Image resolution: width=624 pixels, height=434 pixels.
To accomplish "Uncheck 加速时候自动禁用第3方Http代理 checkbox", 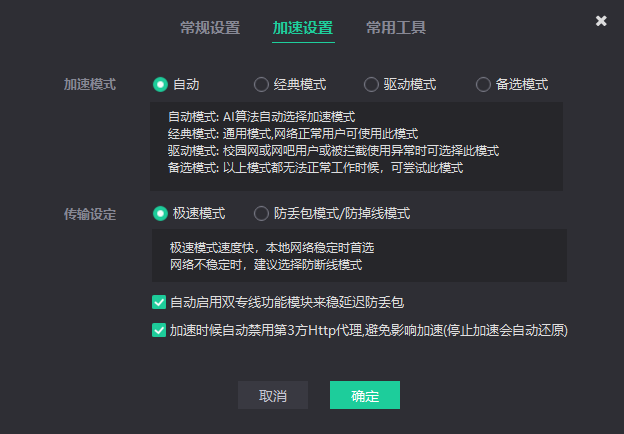I will (x=159, y=329).
